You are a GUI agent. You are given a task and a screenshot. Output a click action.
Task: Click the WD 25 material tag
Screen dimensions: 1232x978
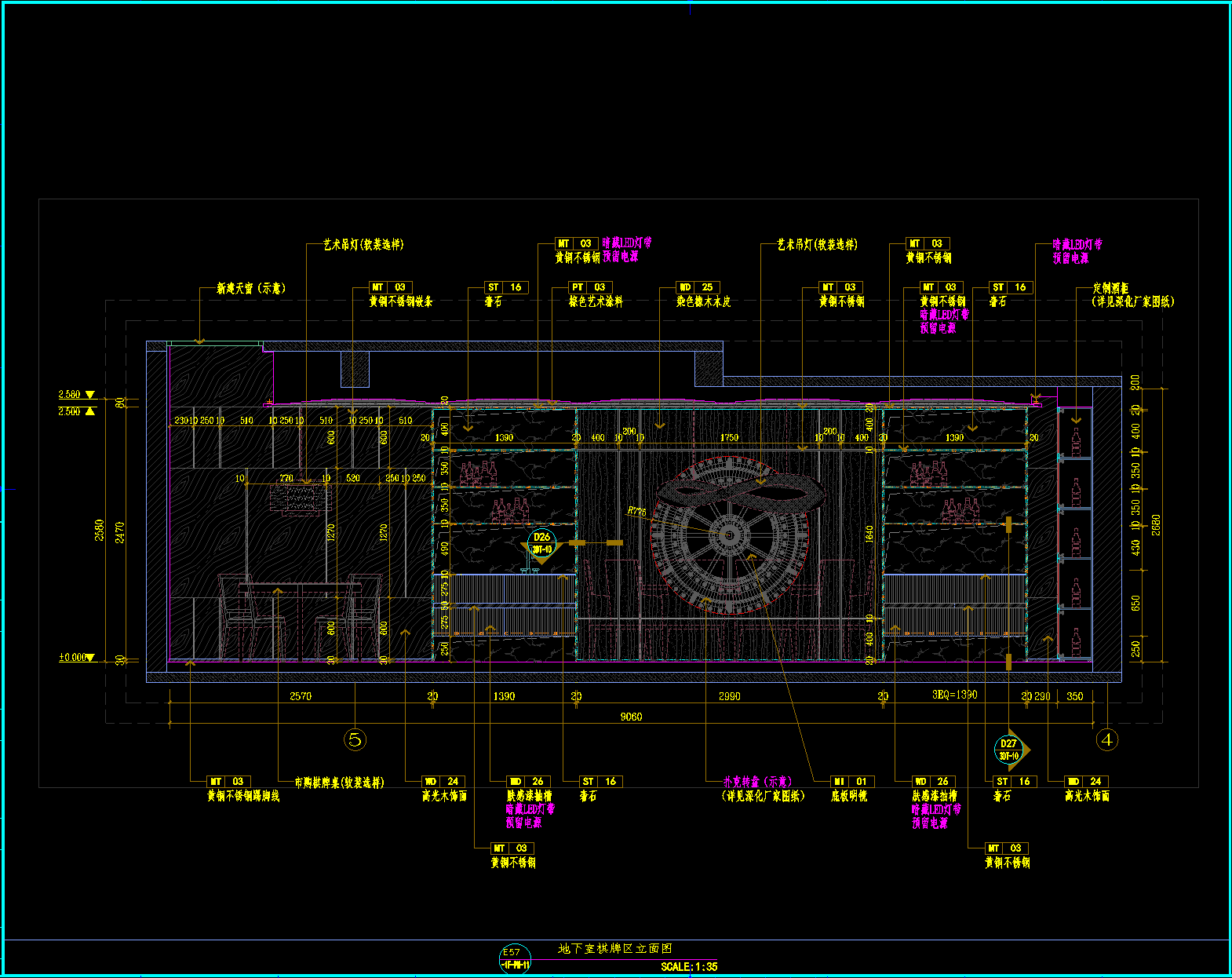tap(698, 287)
